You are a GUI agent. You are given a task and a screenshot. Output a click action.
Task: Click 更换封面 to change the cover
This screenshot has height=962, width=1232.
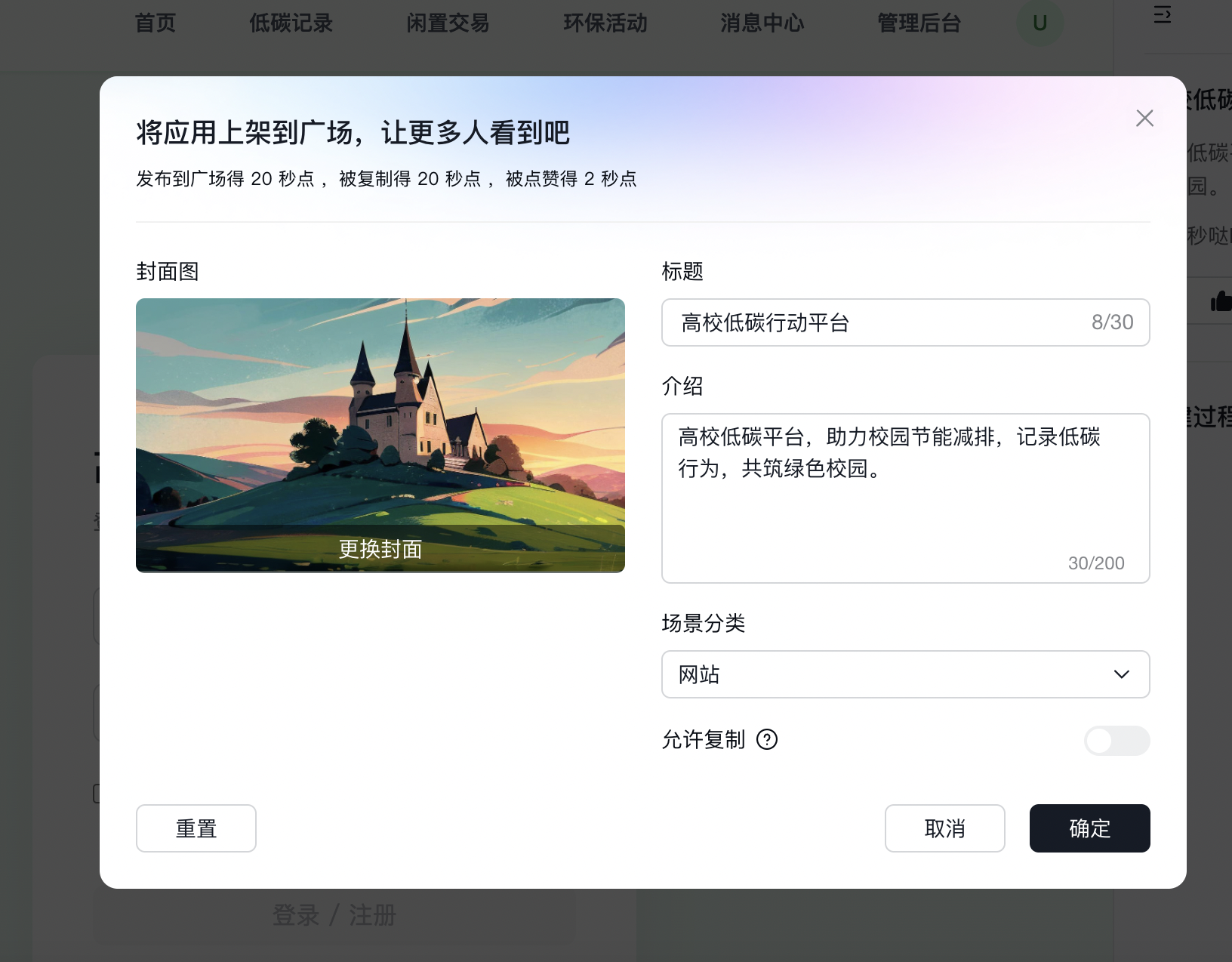380,550
